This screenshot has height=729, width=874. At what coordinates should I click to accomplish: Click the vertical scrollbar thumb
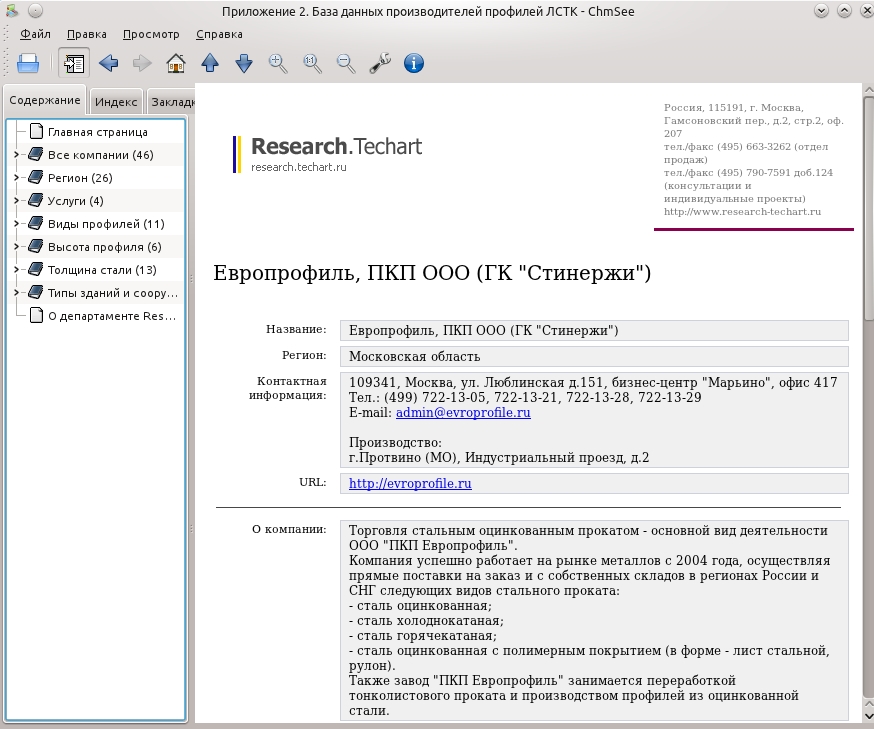pyautogui.click(x=868, y=209)
